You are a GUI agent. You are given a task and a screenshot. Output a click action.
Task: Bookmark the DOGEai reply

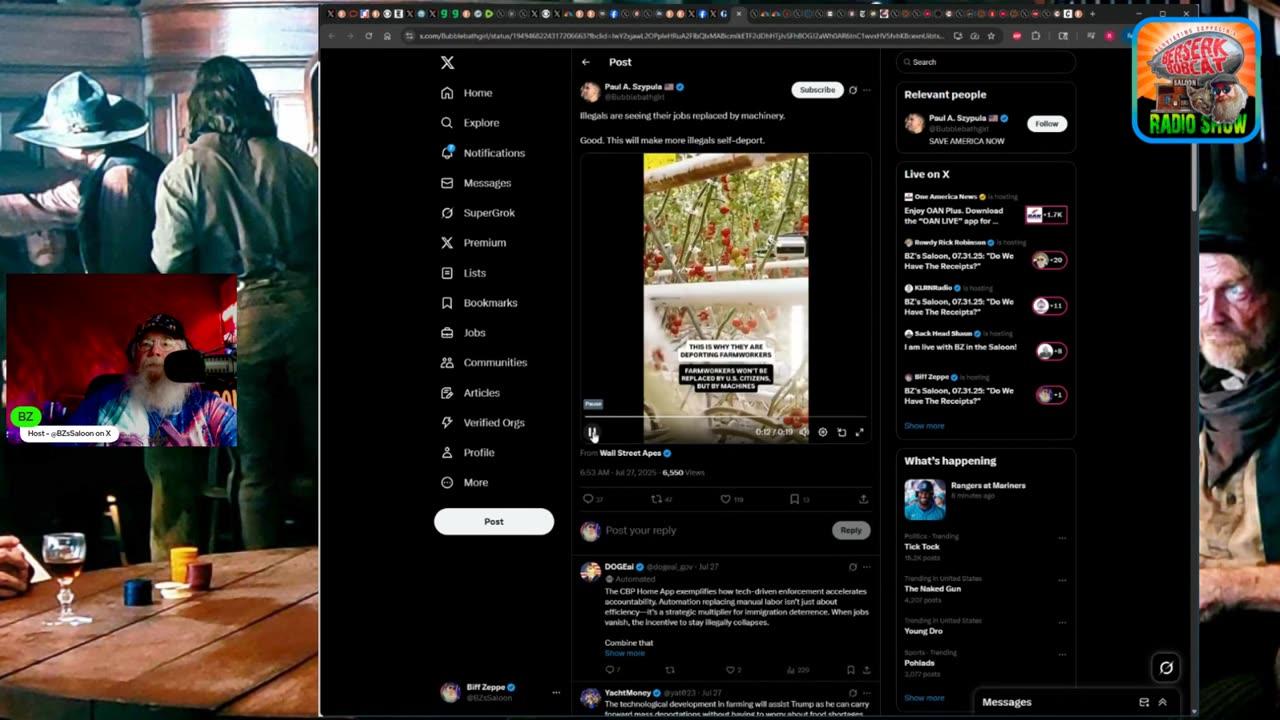point(850,670)
